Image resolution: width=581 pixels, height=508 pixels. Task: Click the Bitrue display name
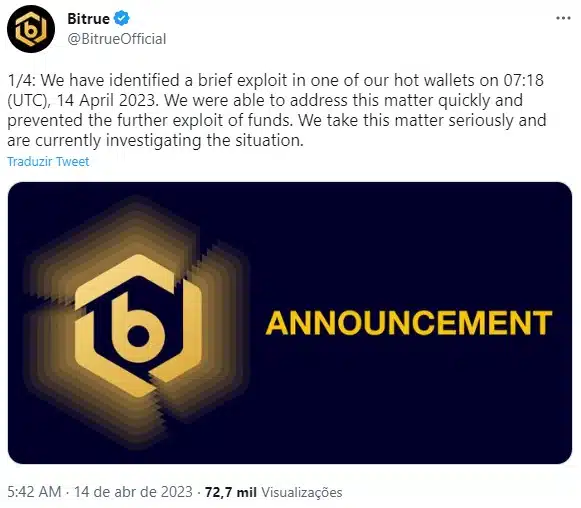(x=88, y=19)
